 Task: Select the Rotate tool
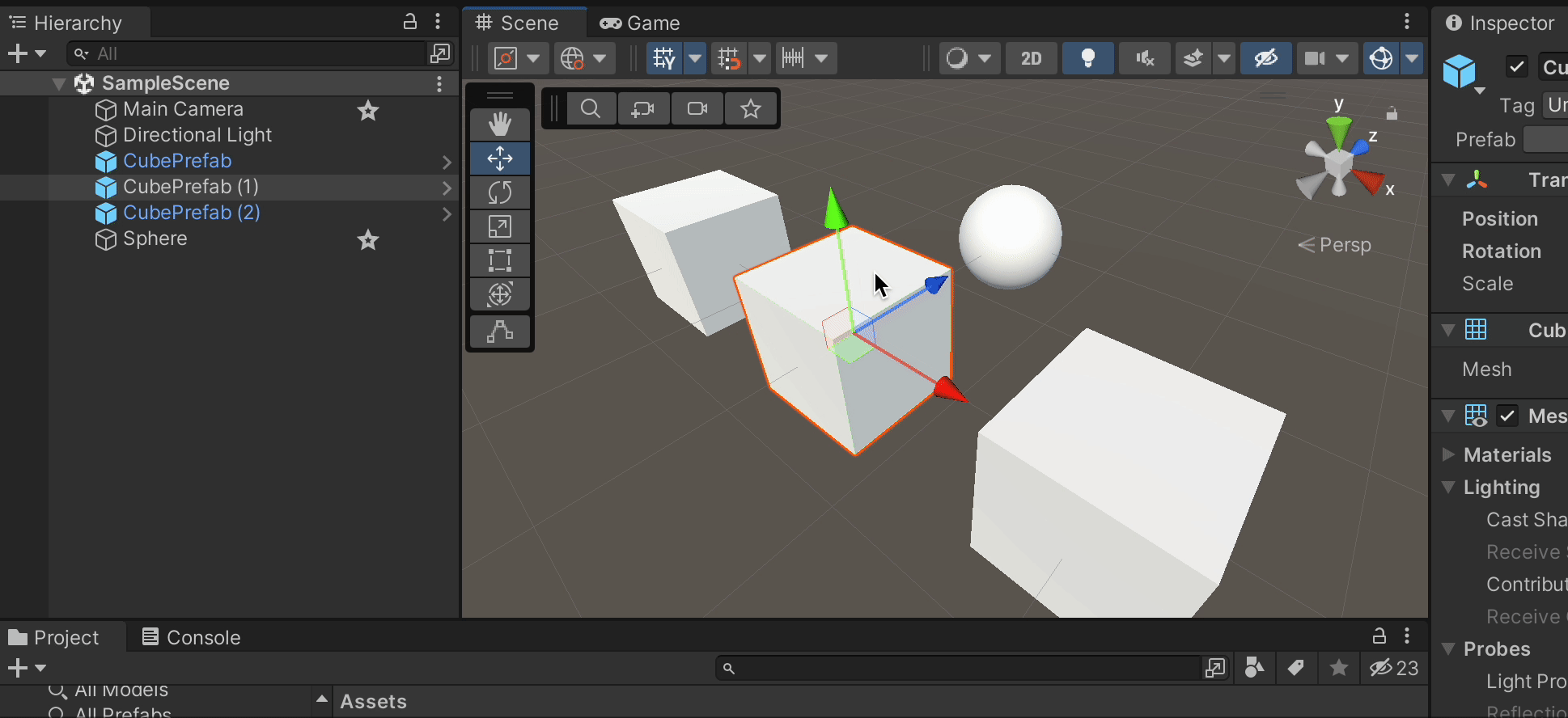[500, 192]
